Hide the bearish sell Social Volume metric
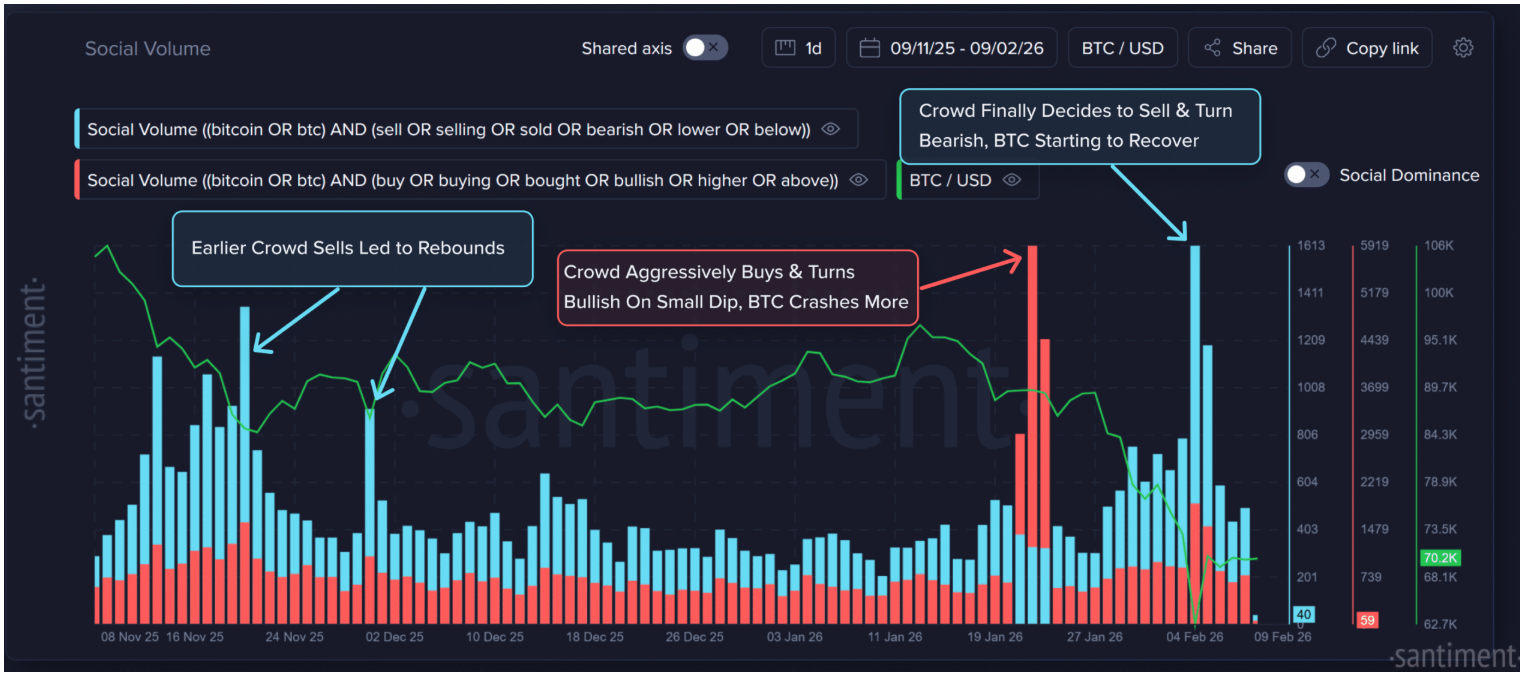This screenshot has width=1524, height=676. click(830, 129)
